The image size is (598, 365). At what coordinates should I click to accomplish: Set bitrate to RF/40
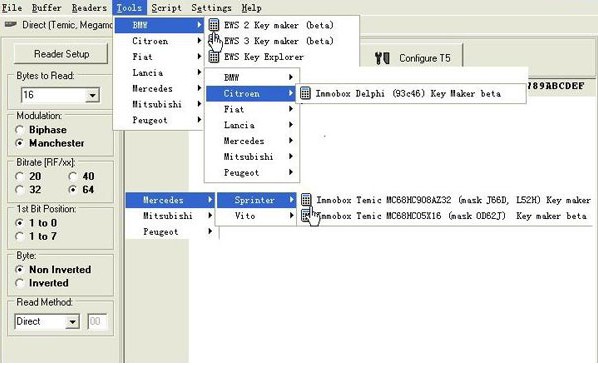pos(72,176)
